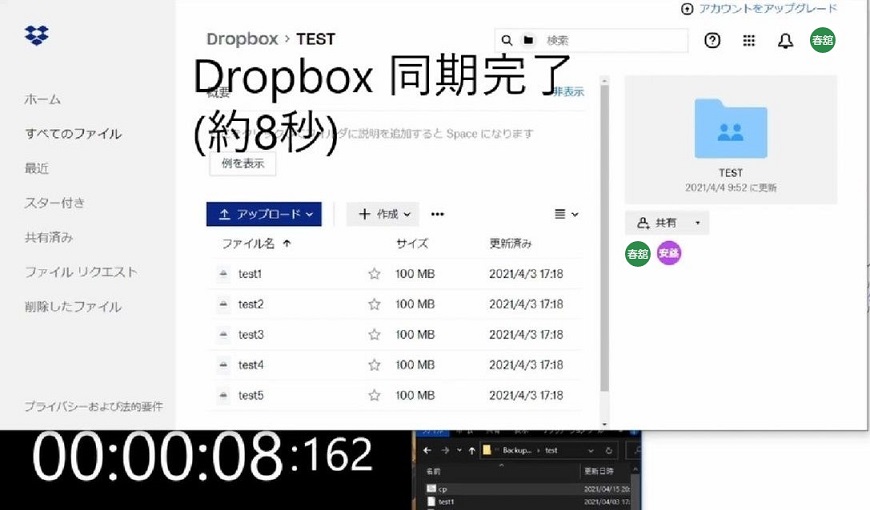Click back arrow in Explorer window

pos(427,451)
